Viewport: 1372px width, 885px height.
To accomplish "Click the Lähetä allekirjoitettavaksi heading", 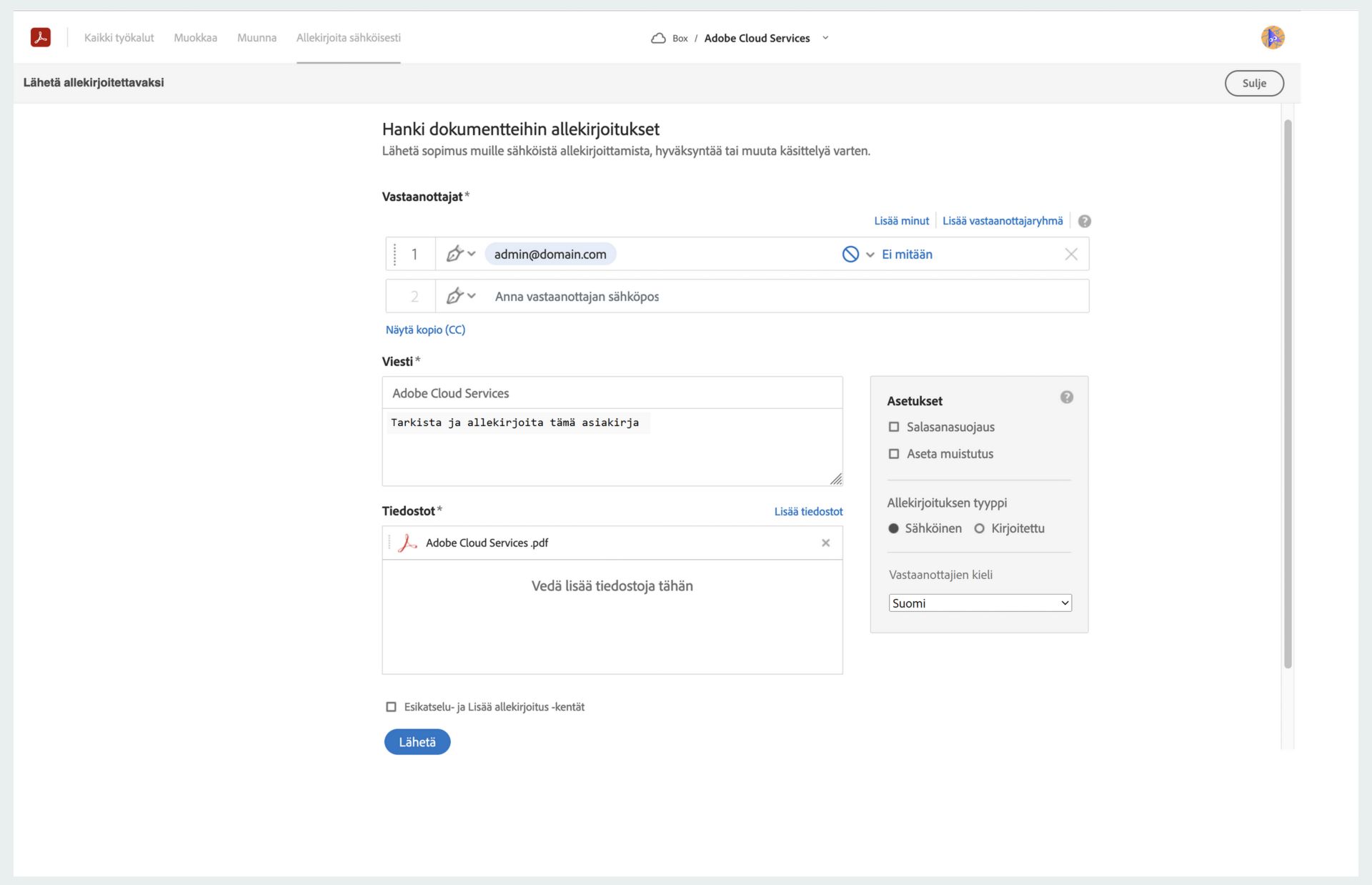I will click(x=94, y=82).
